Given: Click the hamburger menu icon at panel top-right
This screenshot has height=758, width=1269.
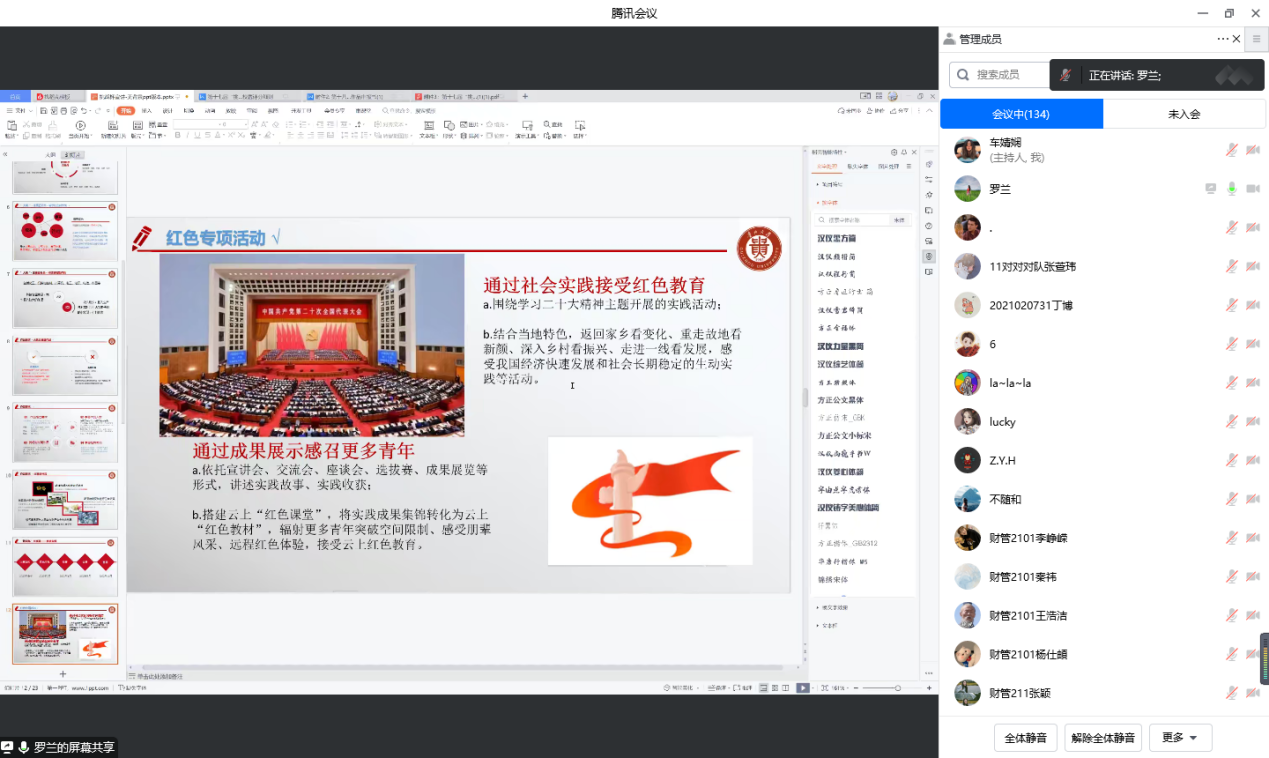Looking at the screenshot, I should [1257, 39].
